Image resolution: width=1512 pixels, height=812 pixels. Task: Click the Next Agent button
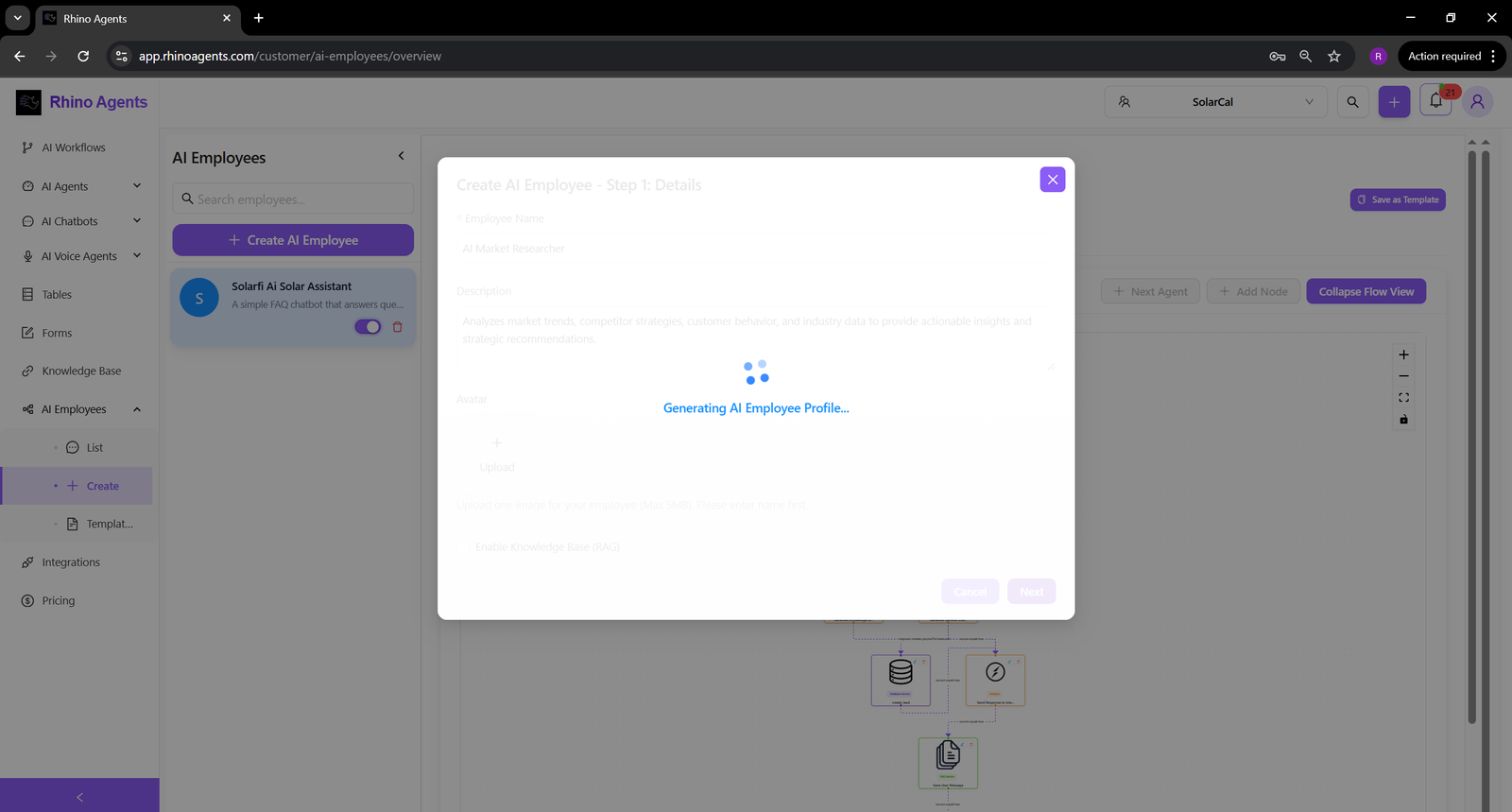click(x=1150, y=291)
